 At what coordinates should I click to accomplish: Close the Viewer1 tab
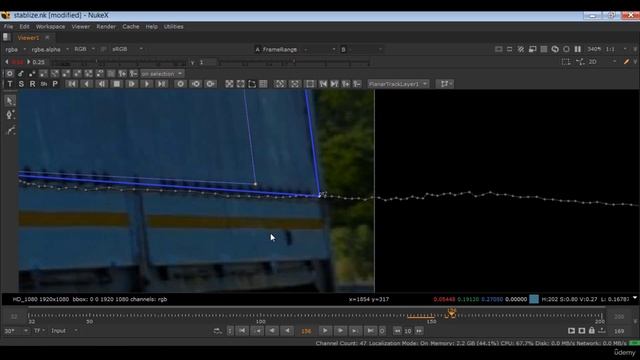[x=47, y=38]
